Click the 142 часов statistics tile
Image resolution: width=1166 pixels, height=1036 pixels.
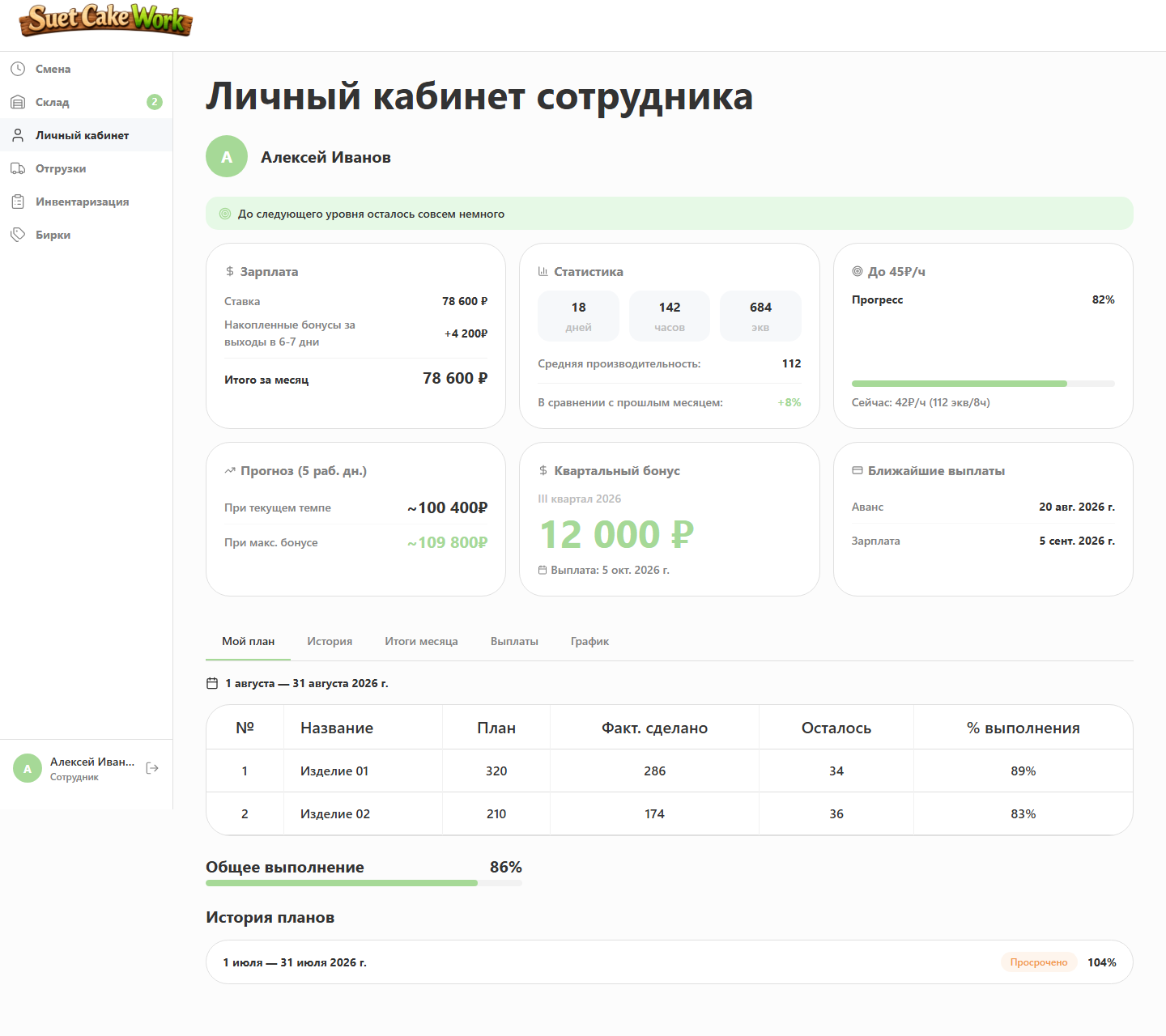coord(670,316)
